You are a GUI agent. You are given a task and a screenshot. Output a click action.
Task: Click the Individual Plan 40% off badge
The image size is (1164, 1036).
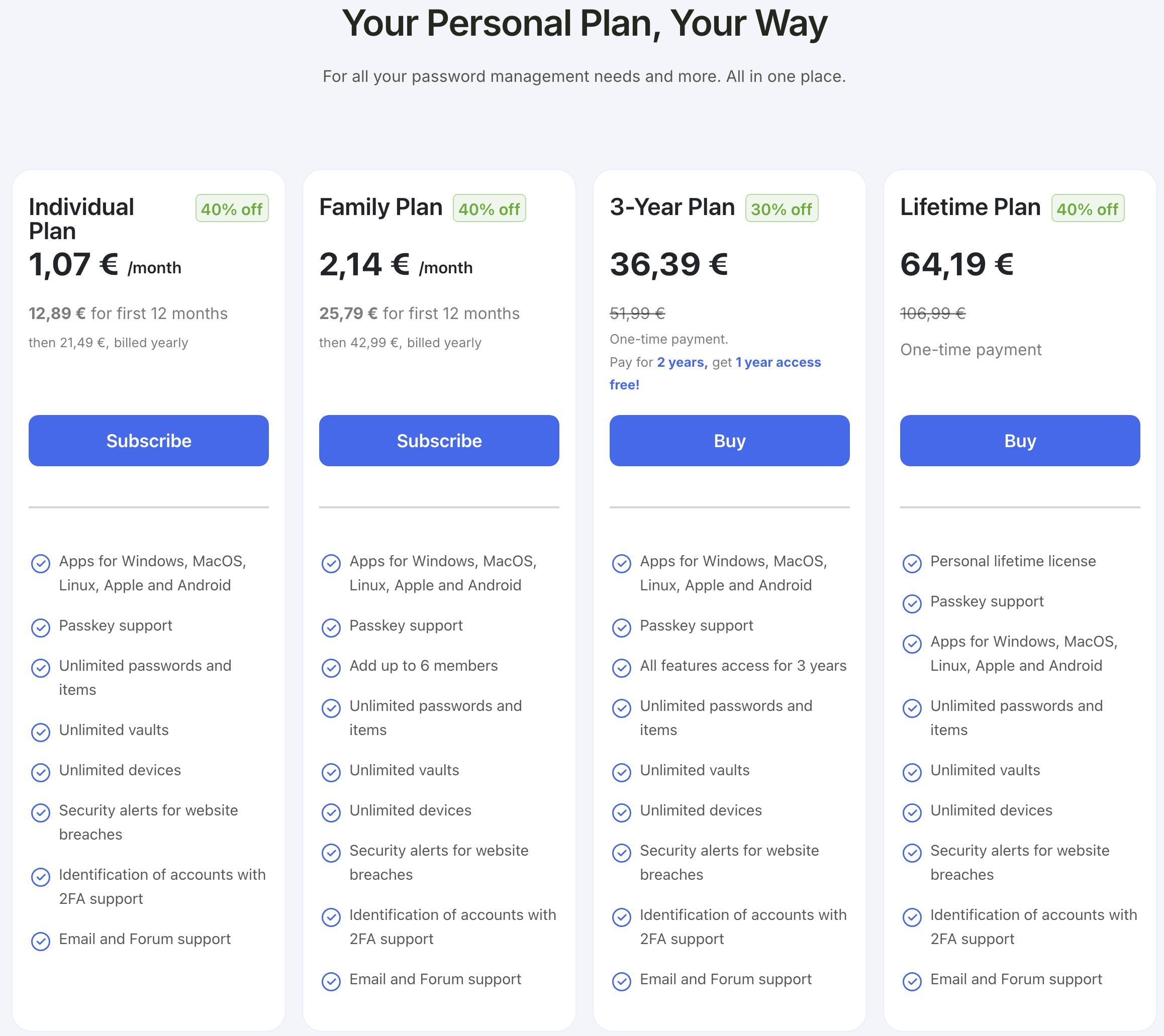tap(232, 209)
